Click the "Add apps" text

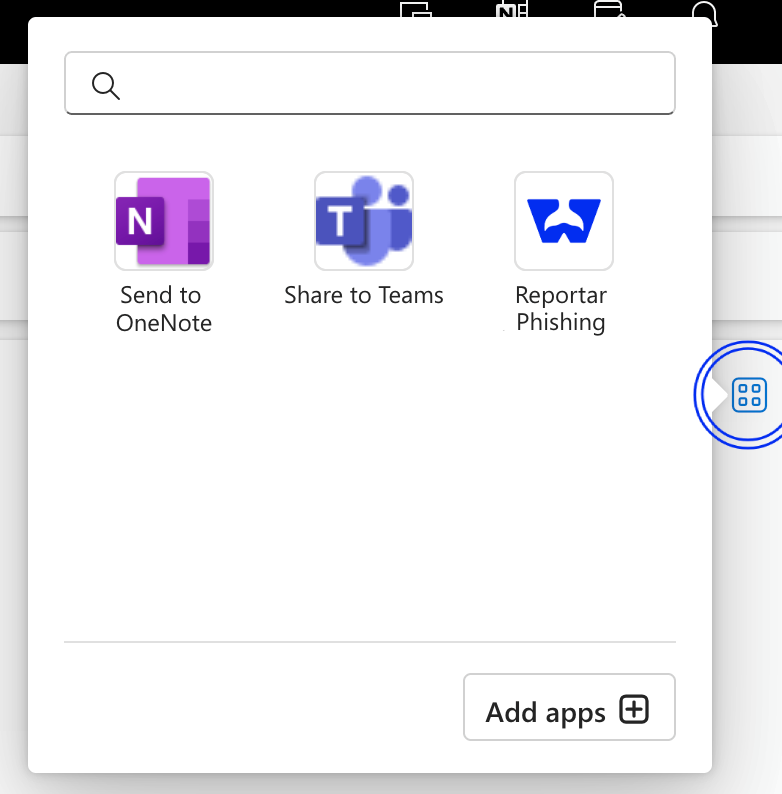click(x=545, y=713)
